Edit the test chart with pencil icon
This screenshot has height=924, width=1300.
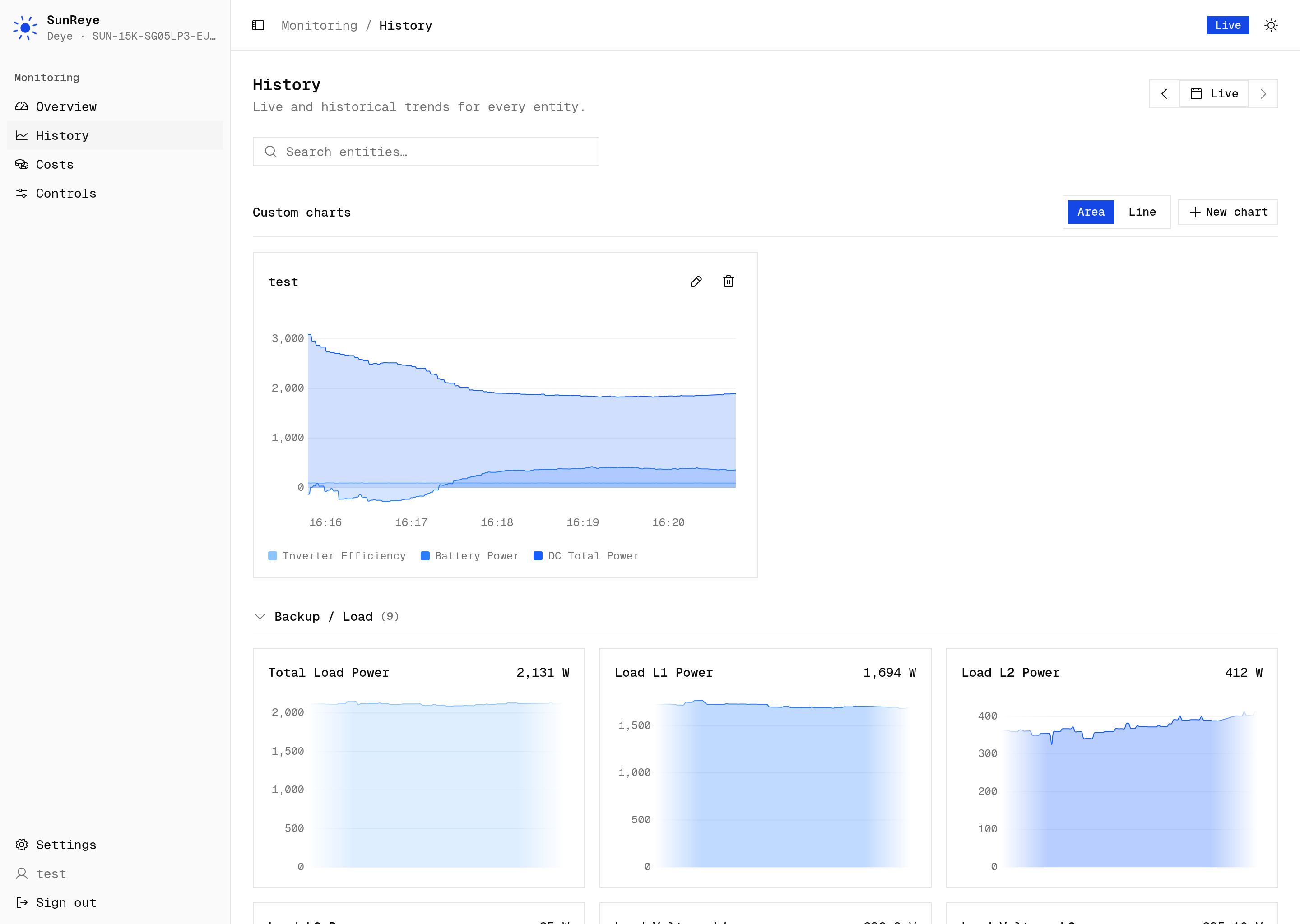pos(696,282)
